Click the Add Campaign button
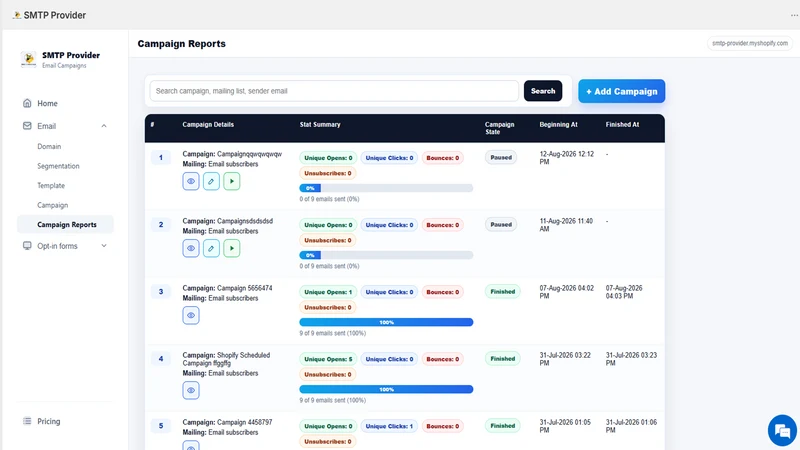This screenshot has height=450, width=800. pyautogui.click(x=621, y=91)
